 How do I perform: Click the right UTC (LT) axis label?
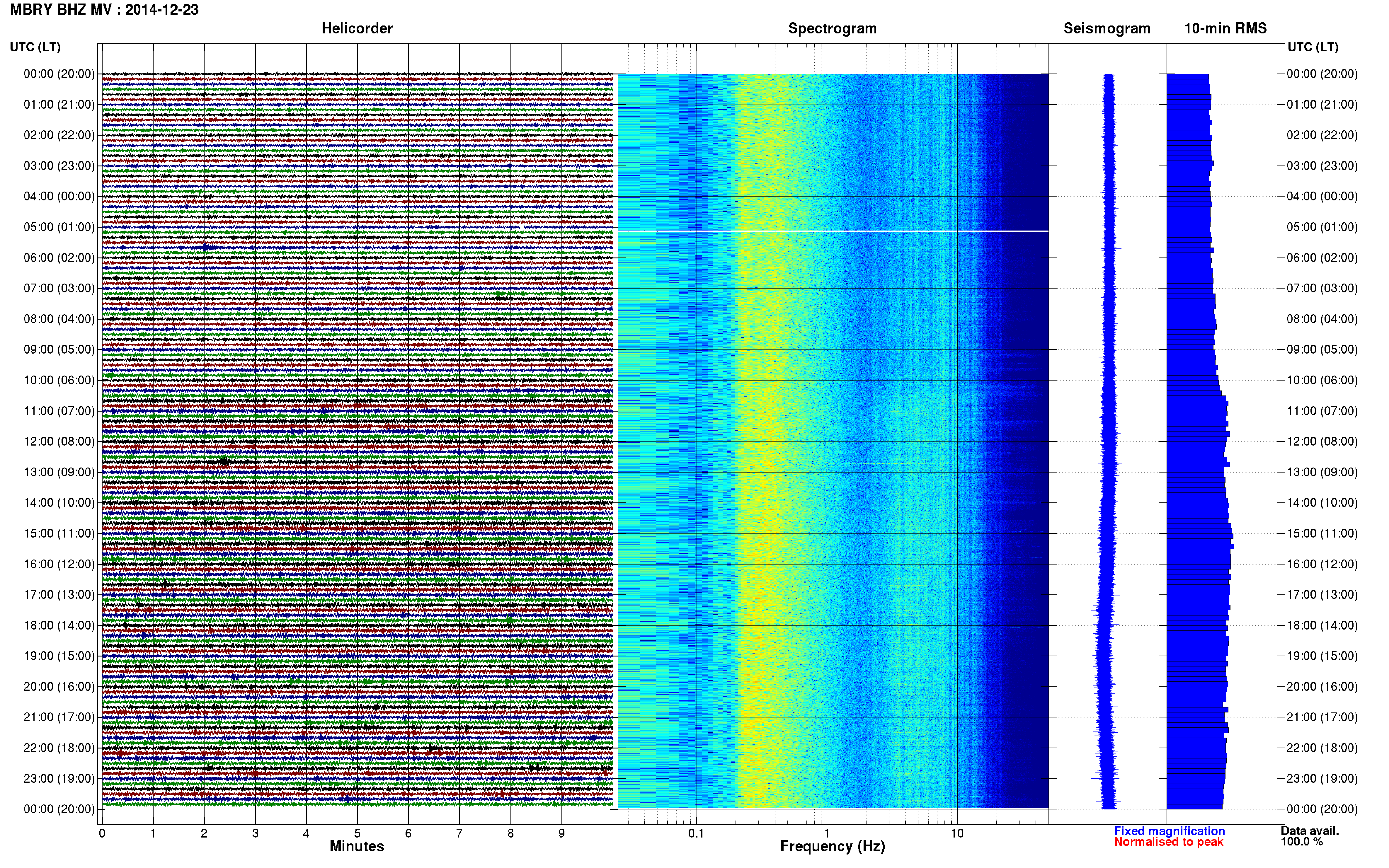(x=1313, y=47)
